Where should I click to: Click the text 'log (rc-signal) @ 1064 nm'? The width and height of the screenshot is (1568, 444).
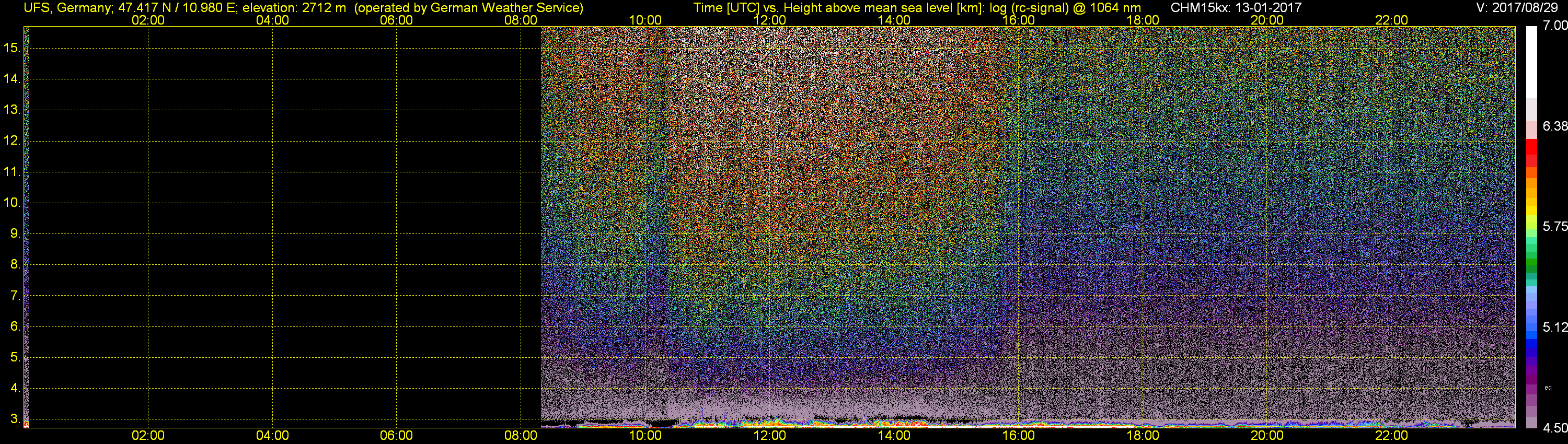click(x=1065, y=8)
